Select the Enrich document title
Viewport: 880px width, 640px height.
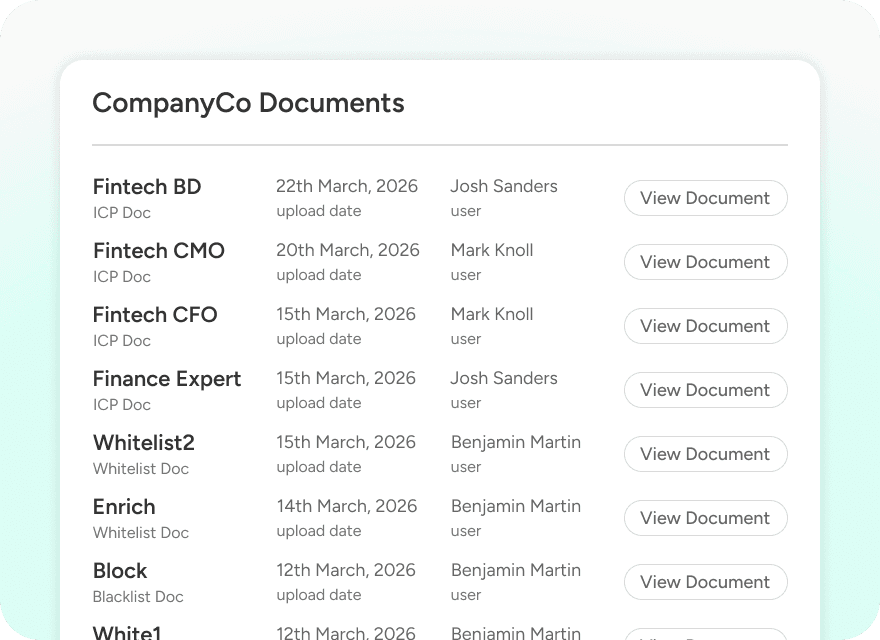click(124, 507)
